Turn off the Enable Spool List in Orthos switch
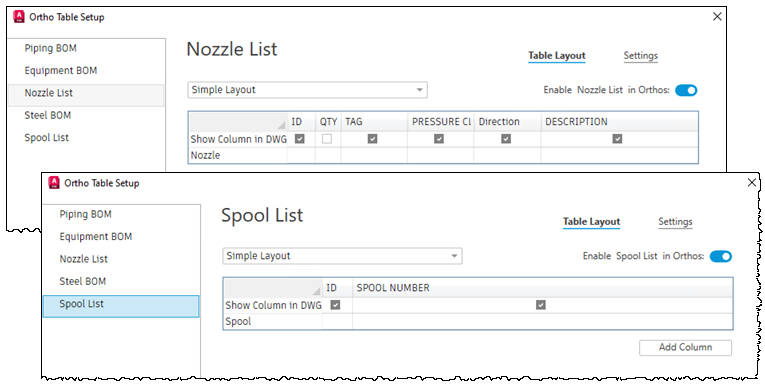Screen dimensions: 765x385 (x=721, y=256)
